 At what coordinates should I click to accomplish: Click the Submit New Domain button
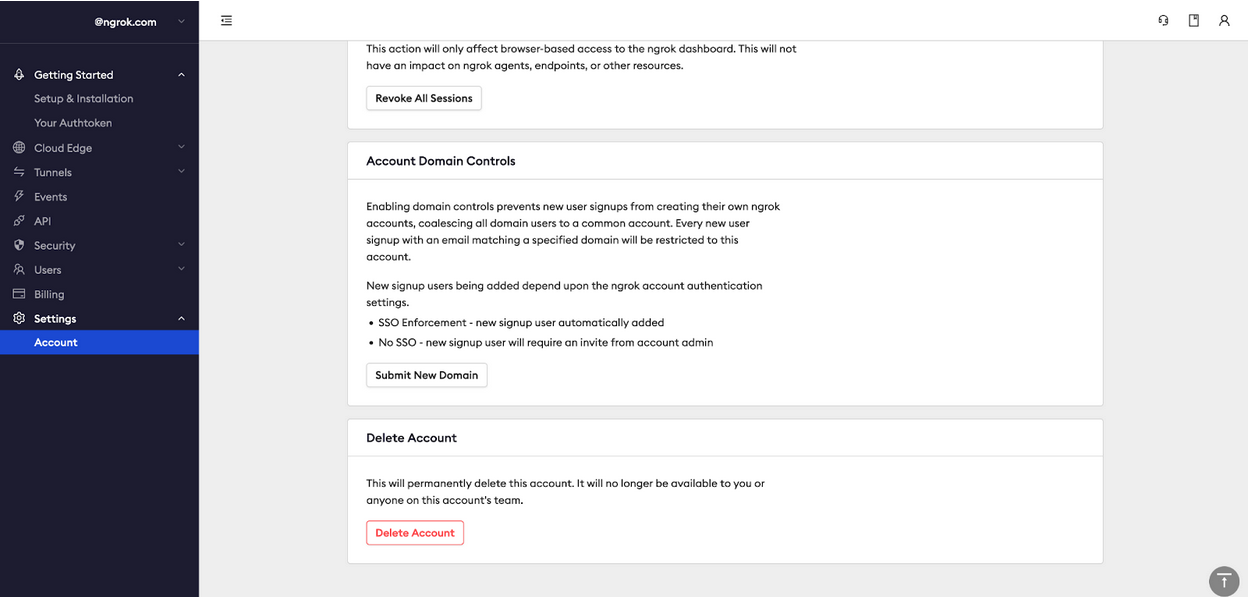(426, 375)
